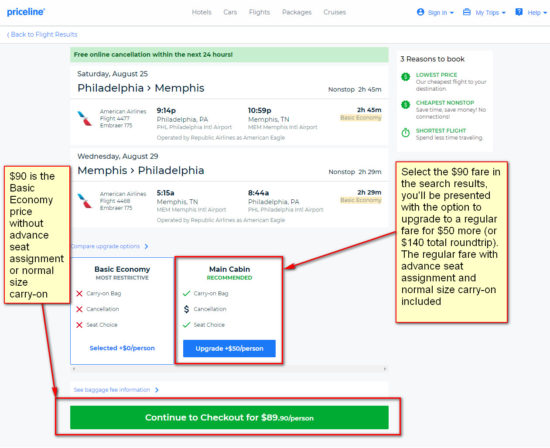Open the Cars tab
The image size is (550, 448).
pyautogui.click(x=230, y=12)
